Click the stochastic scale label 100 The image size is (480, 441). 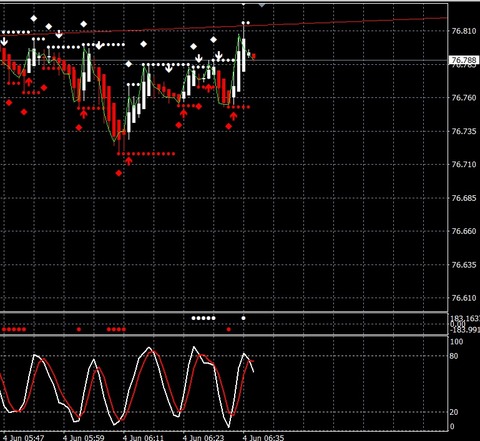tap(457, 342)
